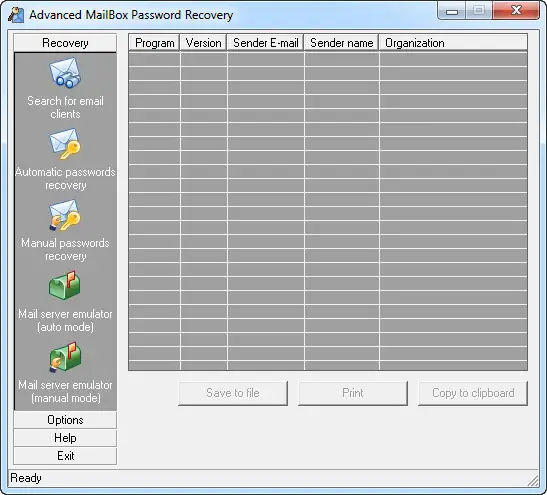The height and width of the screenshot is (495, 547).
Task: Select the Exit sidebar section
Action: [x=65, y=456]
